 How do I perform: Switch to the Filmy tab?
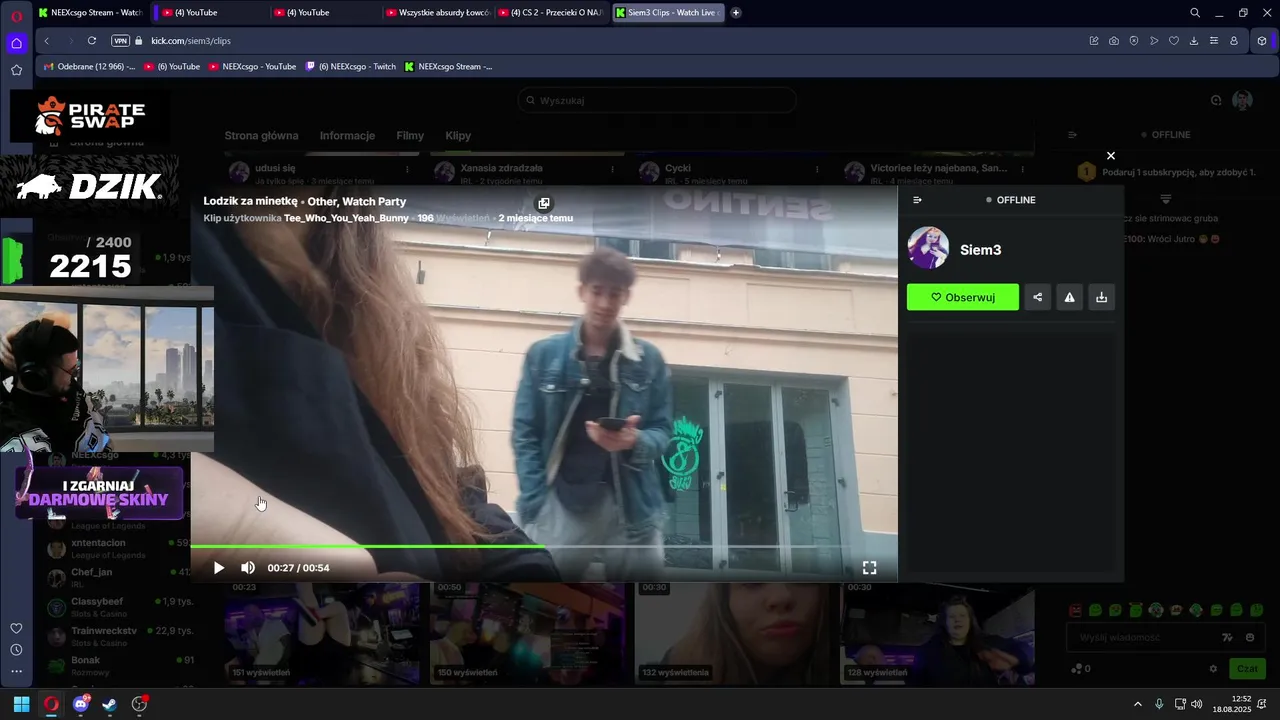(410, 136)
